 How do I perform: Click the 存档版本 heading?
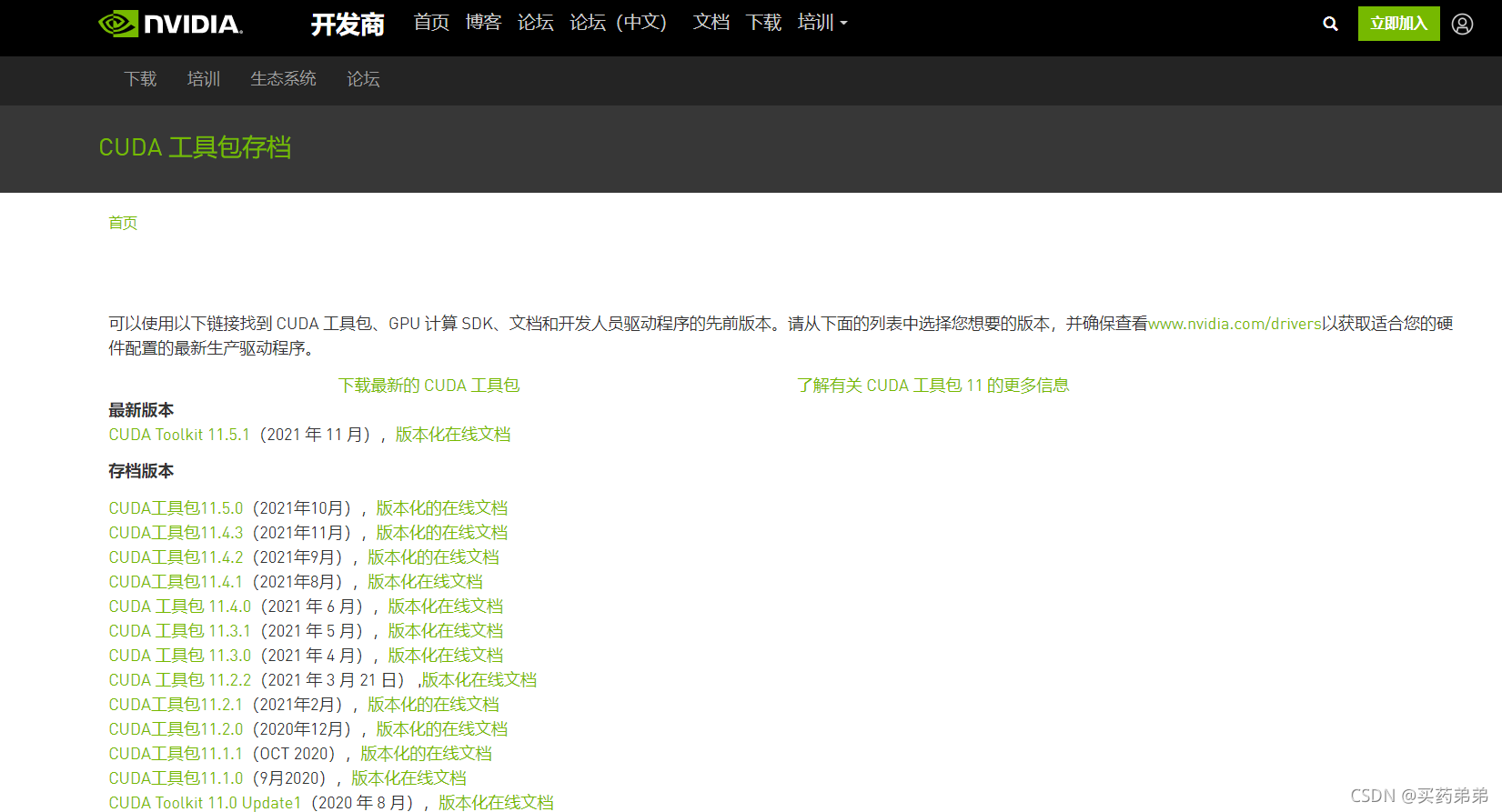(x=141, y=471)
